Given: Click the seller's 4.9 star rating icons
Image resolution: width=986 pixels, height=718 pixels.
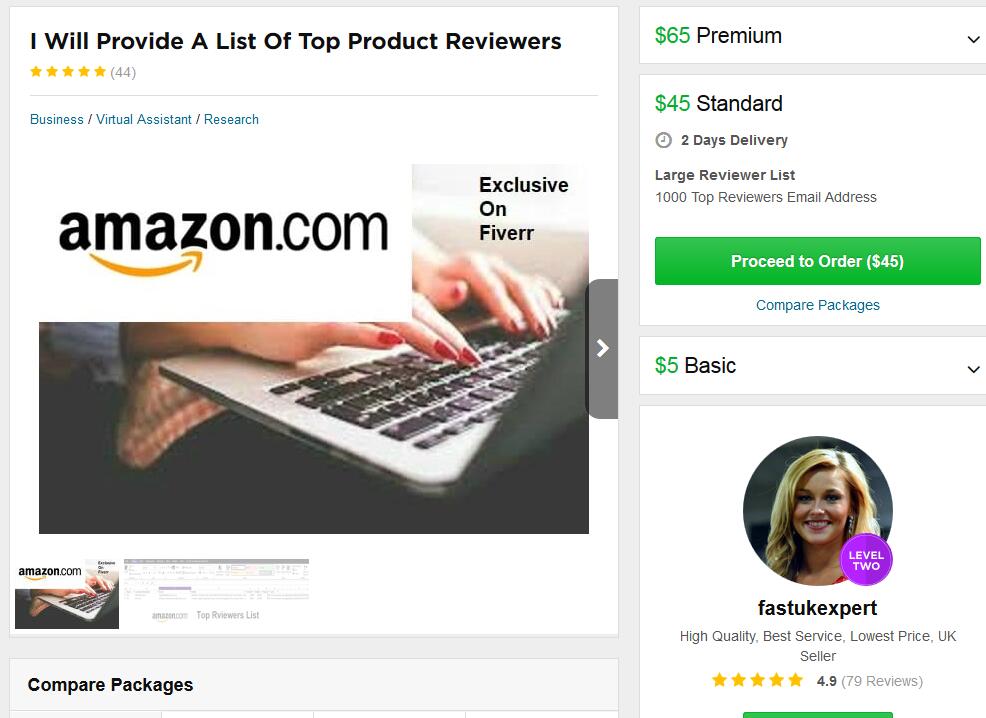Looking at the screenshot, I should click(x=758, y=680).
